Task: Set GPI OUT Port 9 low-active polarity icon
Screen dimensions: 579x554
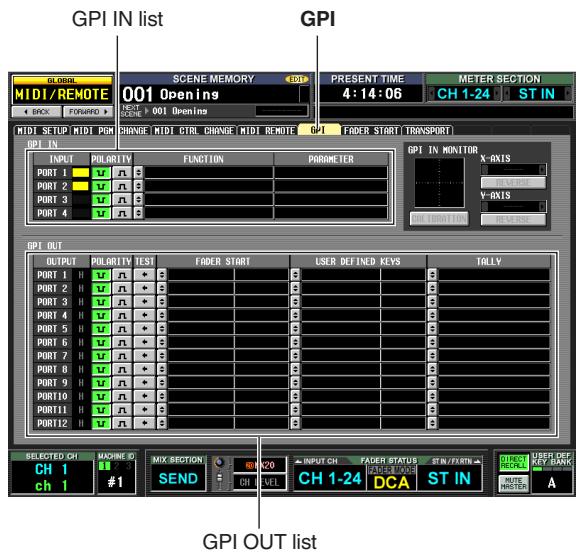Action: [101, 383]
